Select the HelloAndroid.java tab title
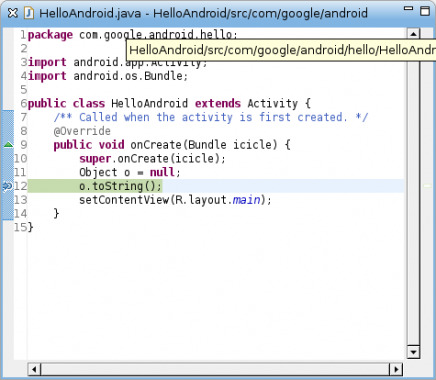The width and height of the screenshot is (436, 380). [x=203, y=13]
